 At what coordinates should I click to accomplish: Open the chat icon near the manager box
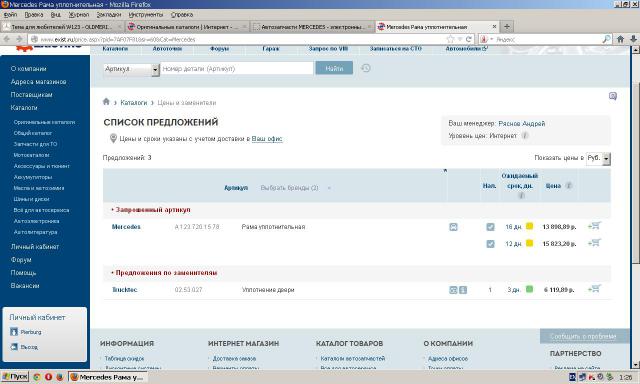pos(613,96)
